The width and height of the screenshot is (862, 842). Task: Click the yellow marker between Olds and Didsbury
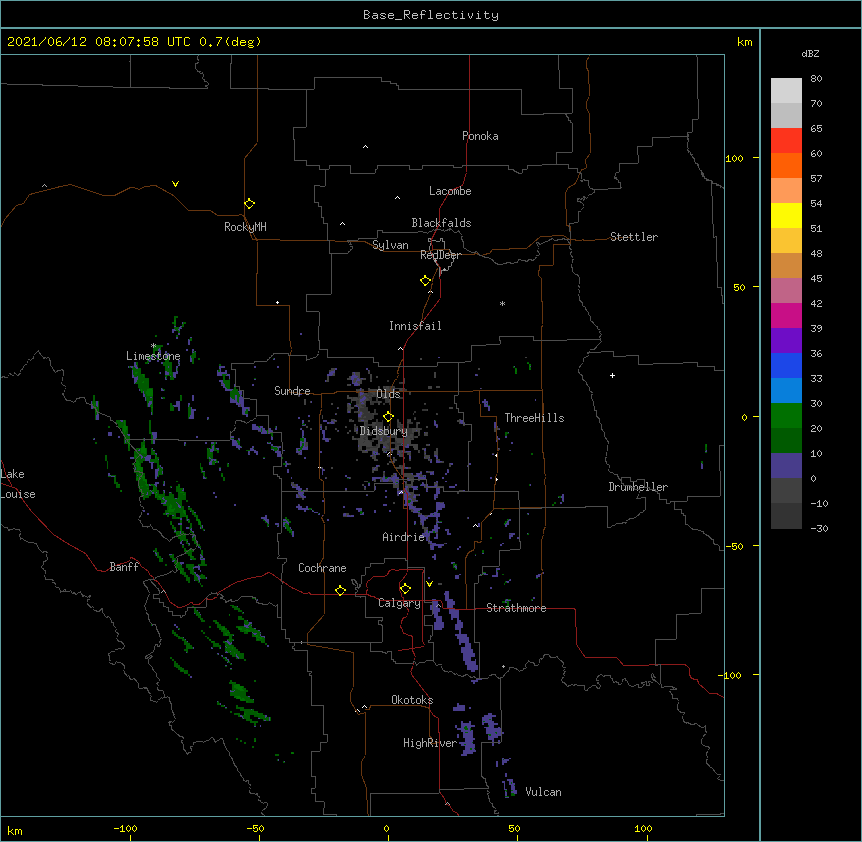pos(388,416)
